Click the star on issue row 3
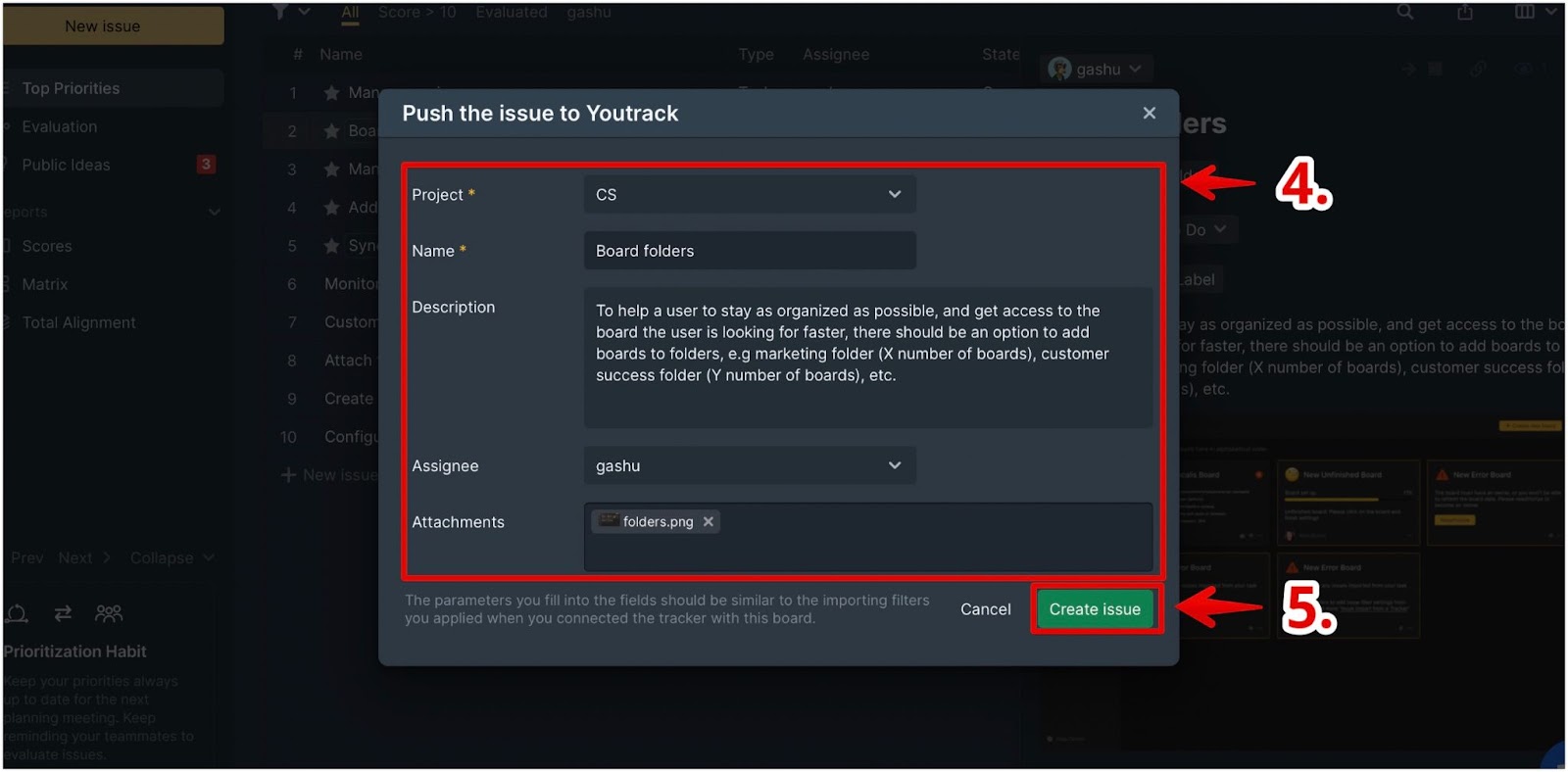The image size is (1568, 772). [332, 169]
